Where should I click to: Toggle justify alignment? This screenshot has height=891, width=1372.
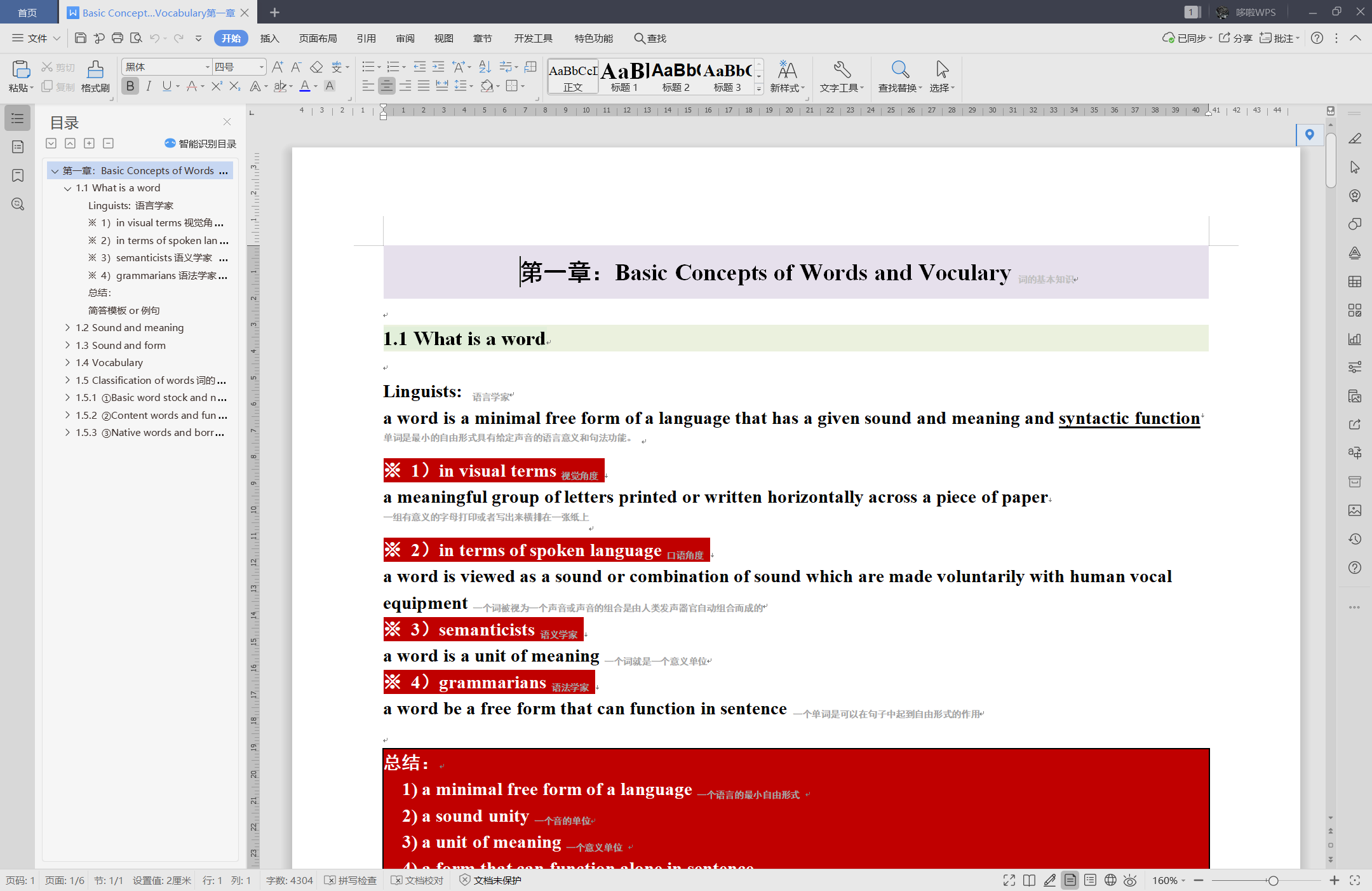pos(424,86)
